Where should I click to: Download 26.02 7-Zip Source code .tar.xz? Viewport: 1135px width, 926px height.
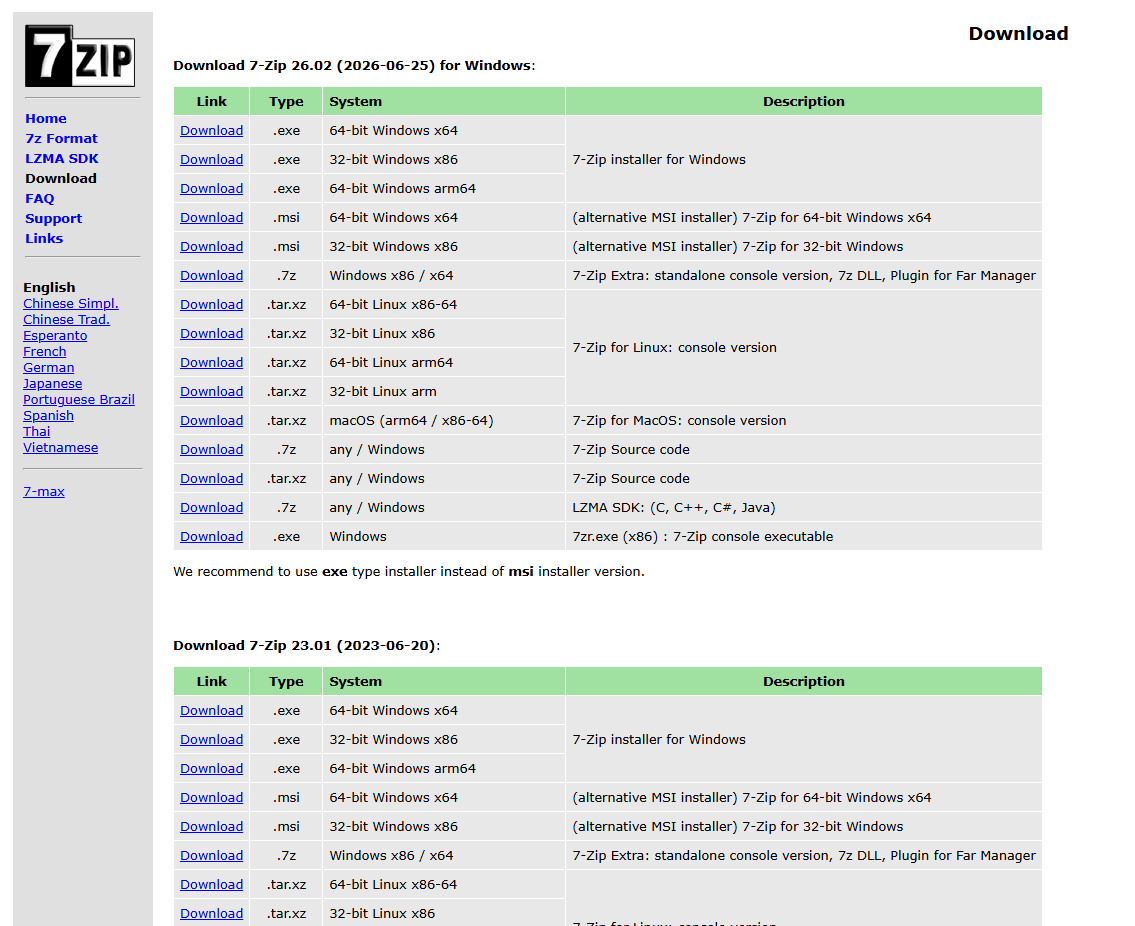pos(211,478)
